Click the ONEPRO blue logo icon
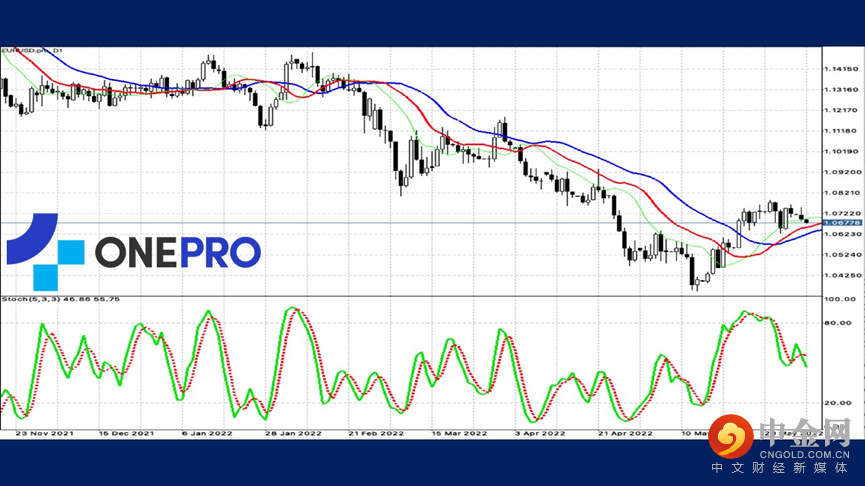This screenshot has height=486, width=865. [45, 252]
